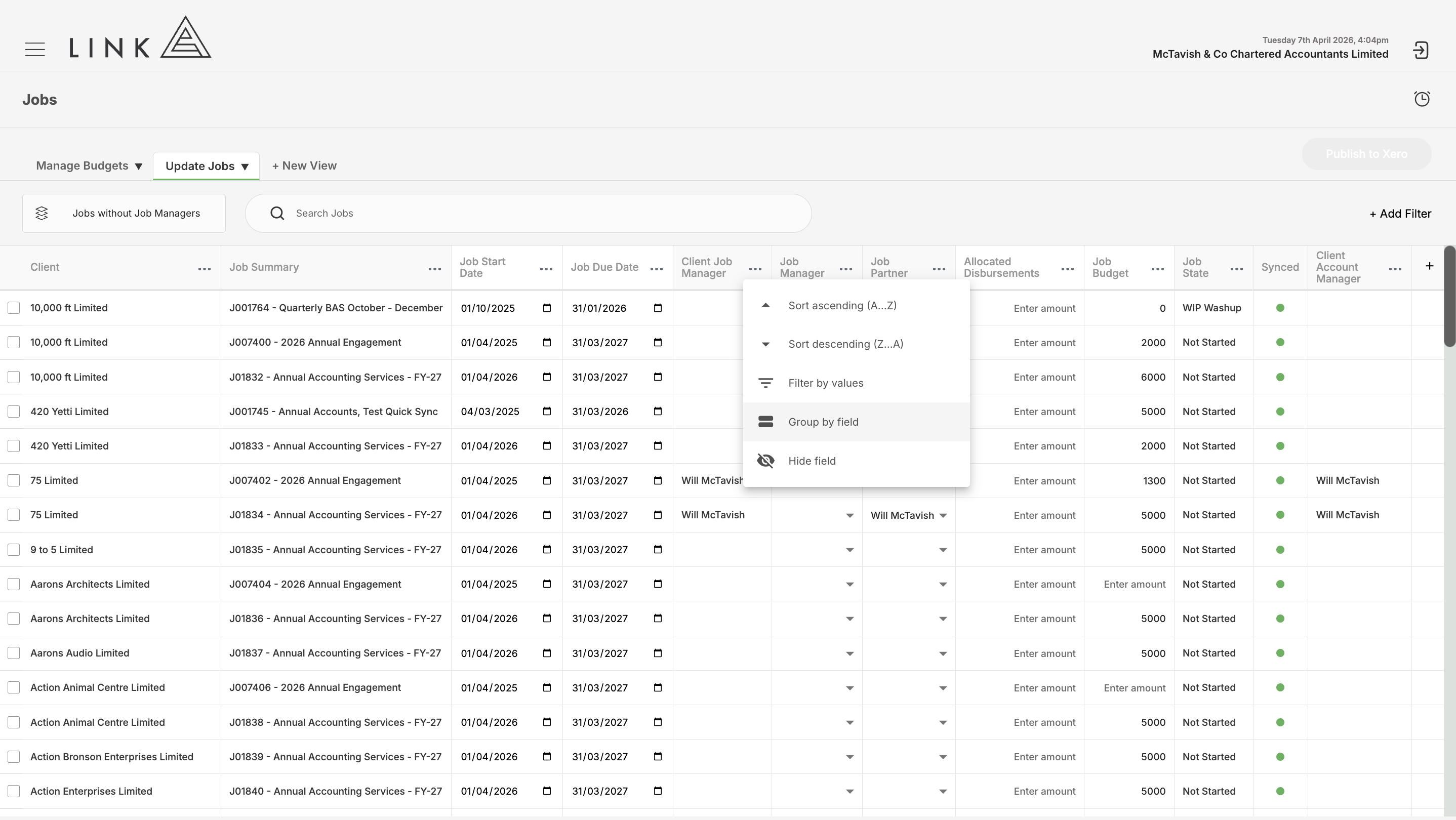Image resolution: width=1456 pixels, height=820 pixels.
Task: Select Filter by values option
Action: (x=856, y=383)
